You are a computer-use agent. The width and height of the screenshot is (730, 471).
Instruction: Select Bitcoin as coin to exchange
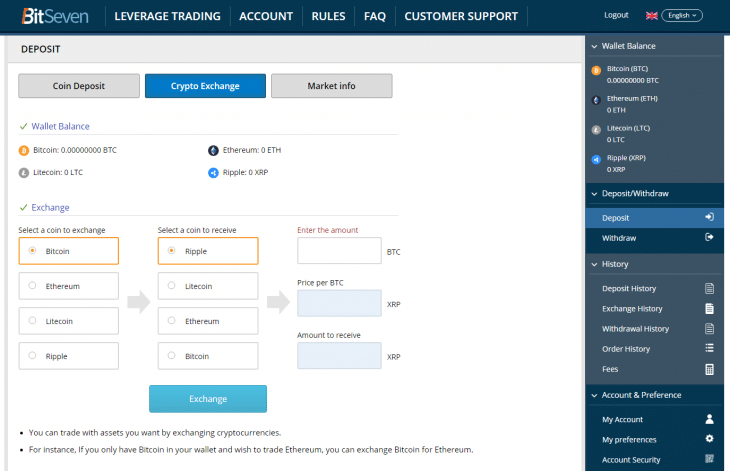coord(69,251)
